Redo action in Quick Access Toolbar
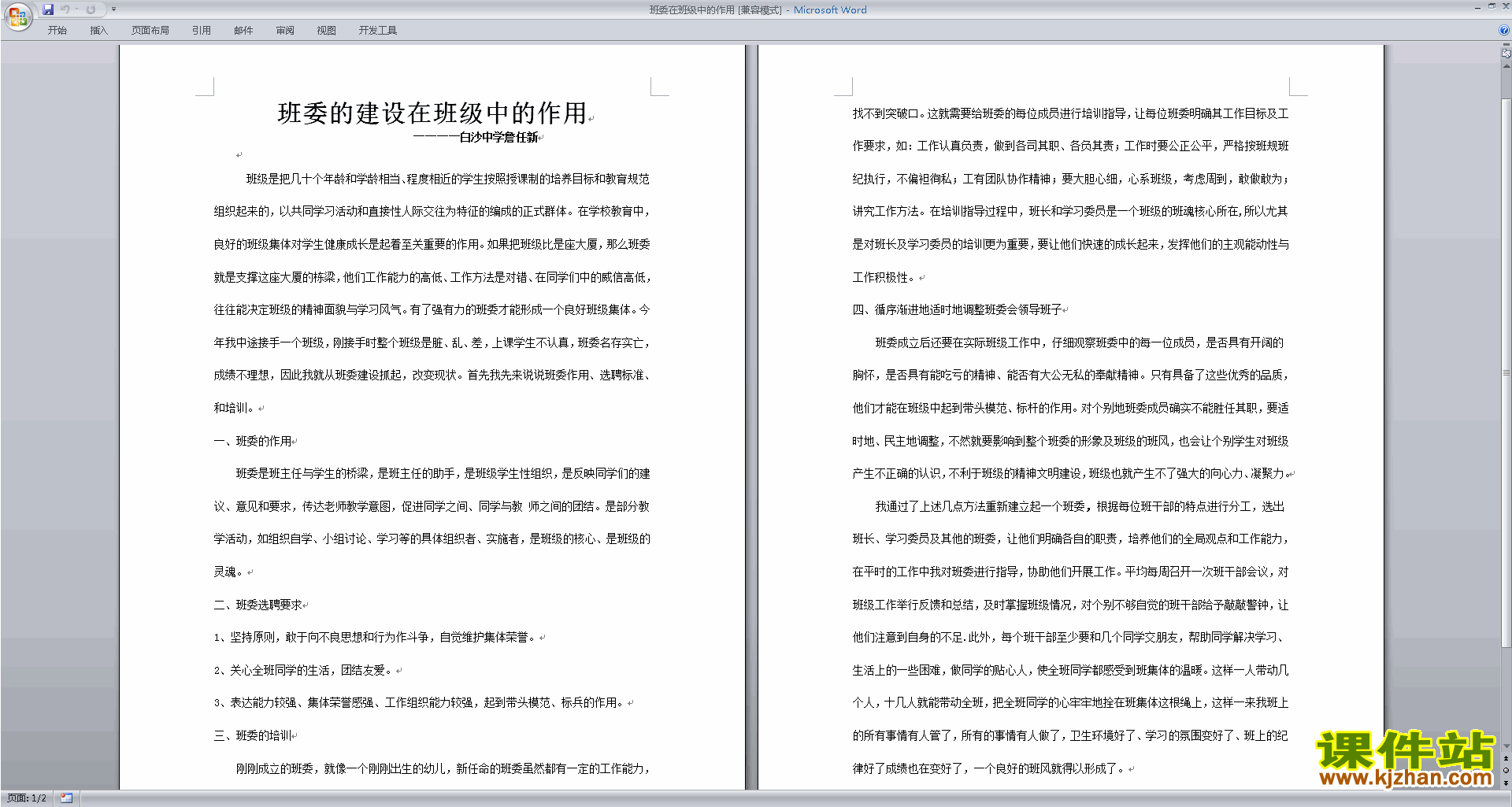The image size is (1512, 807). pyautogui.click(x=91, y=9)
